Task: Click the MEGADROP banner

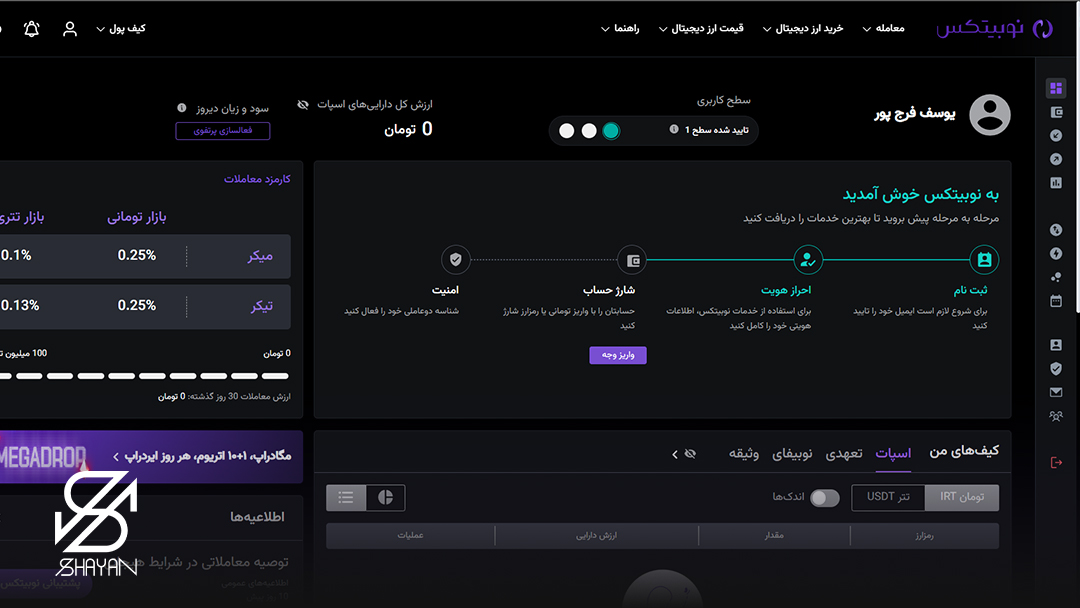Action: 150,456
